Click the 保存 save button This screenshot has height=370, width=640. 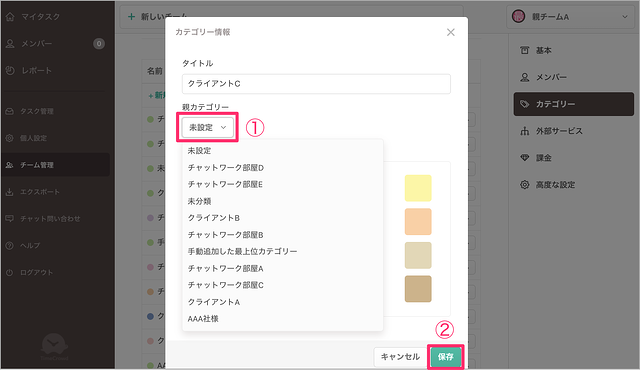click(446, 357)
